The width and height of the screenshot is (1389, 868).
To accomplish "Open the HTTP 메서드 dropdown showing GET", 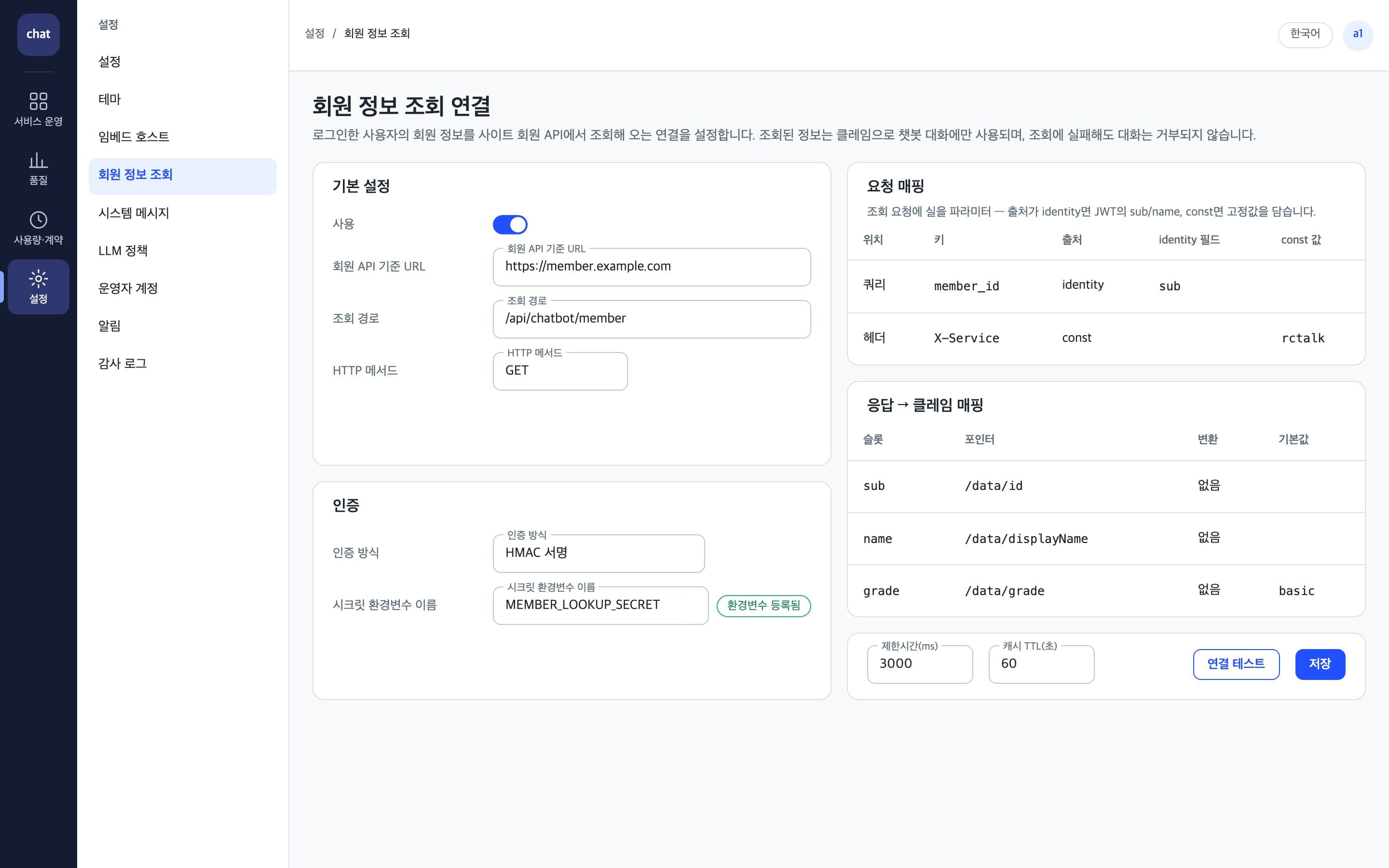I will tap(560, 371).
